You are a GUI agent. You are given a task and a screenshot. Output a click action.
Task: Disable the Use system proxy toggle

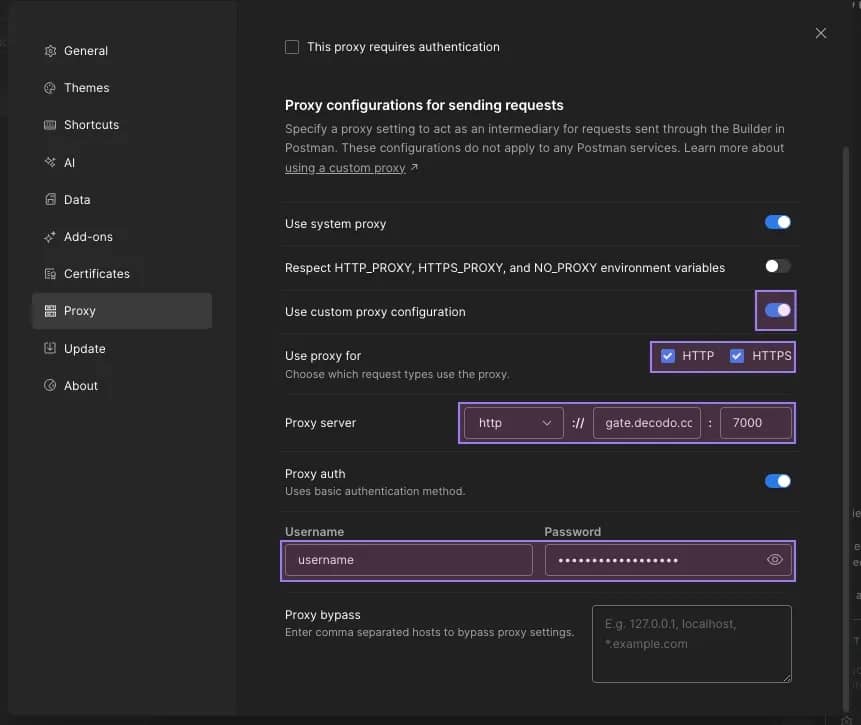(777, 223)
